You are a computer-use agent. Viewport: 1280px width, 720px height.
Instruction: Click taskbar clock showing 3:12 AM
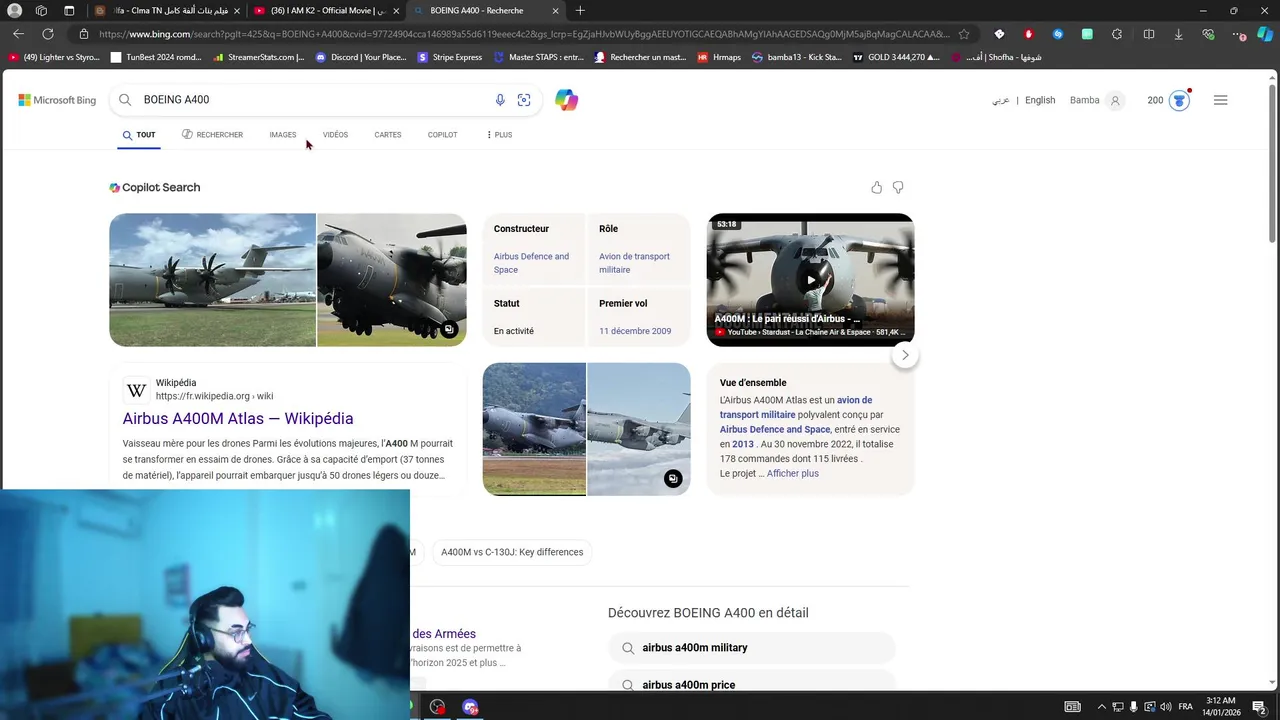coord(1220,707)
